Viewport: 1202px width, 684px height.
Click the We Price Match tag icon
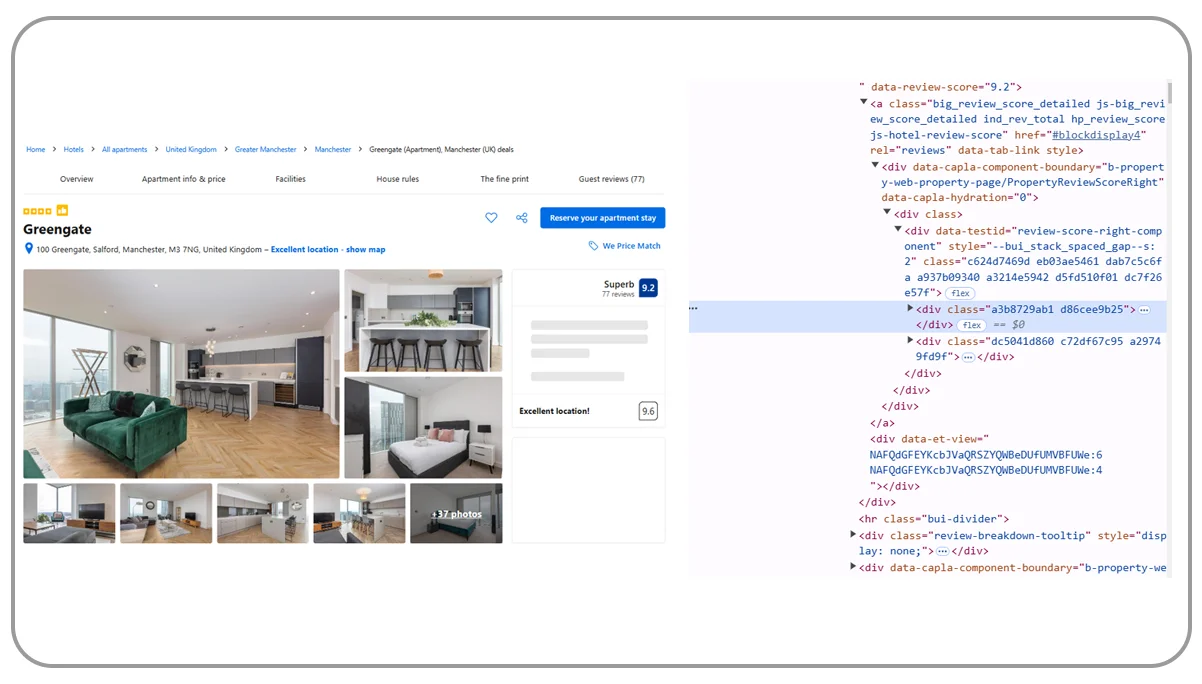pyautogui.click(x=593, y=246)
